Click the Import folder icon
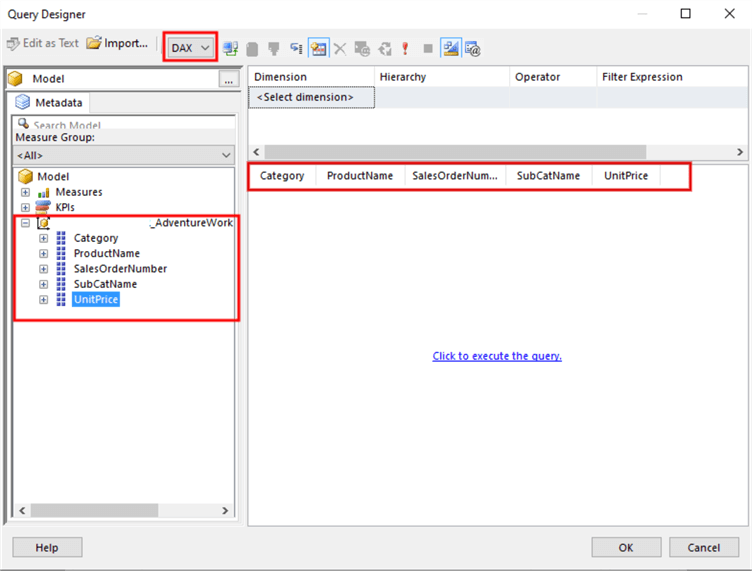 click(95, 44)
